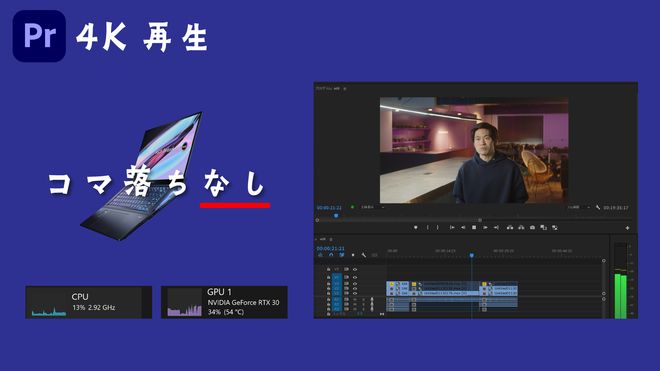
Task: Enable voice-over record on track A1
Action: click(372, 299)
